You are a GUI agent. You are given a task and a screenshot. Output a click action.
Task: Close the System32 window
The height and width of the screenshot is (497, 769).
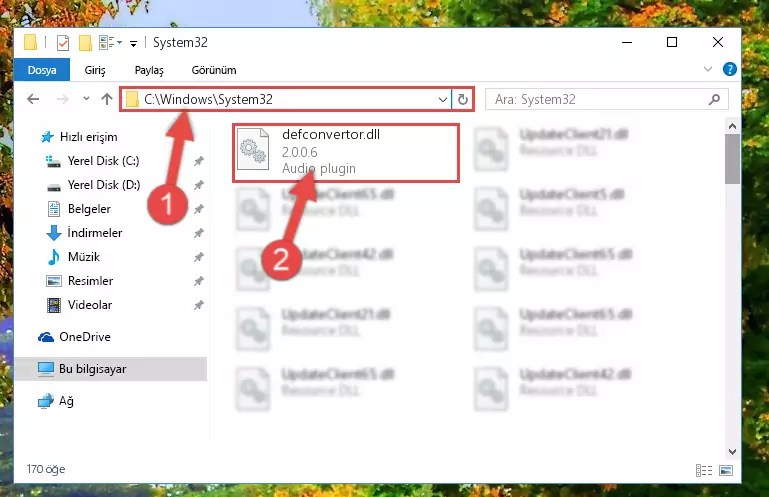click(718, 43)
